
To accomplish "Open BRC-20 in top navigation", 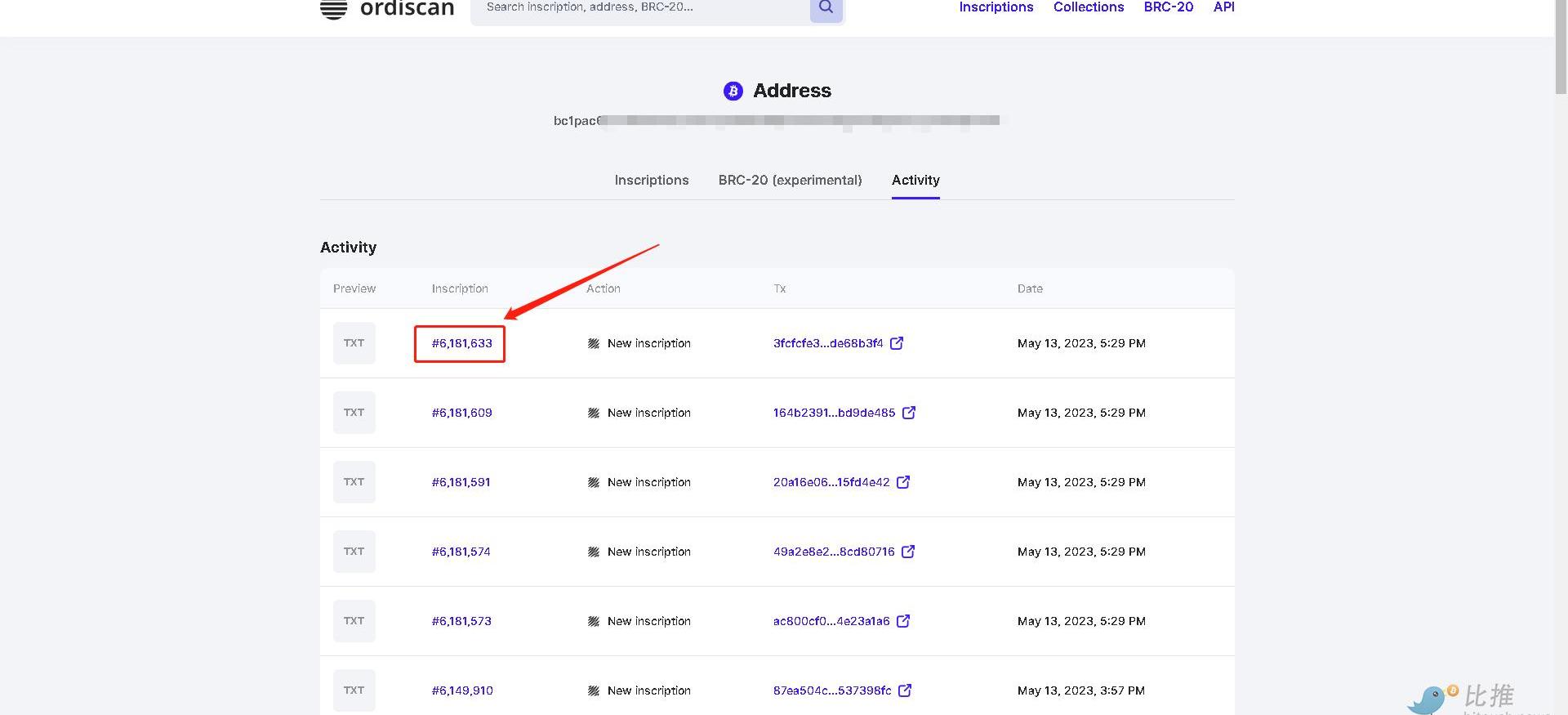I will coord(1168,7).
